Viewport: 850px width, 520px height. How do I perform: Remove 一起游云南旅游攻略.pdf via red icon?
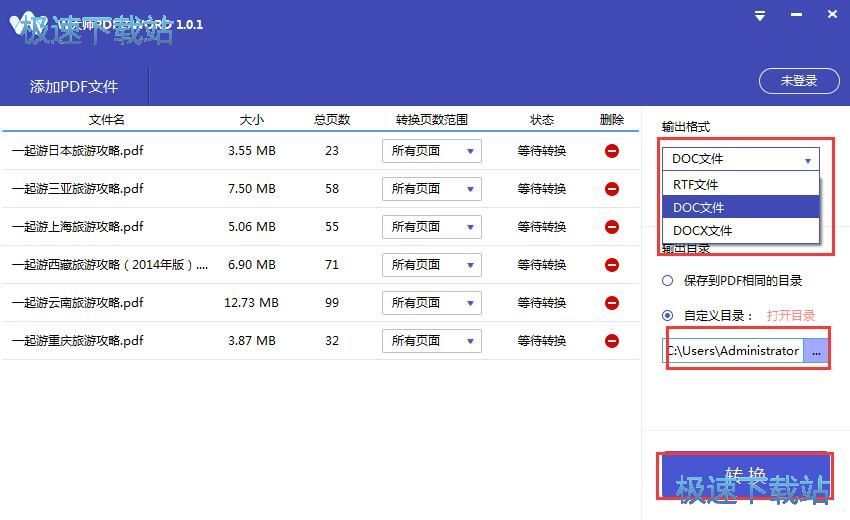pos(611,303)
